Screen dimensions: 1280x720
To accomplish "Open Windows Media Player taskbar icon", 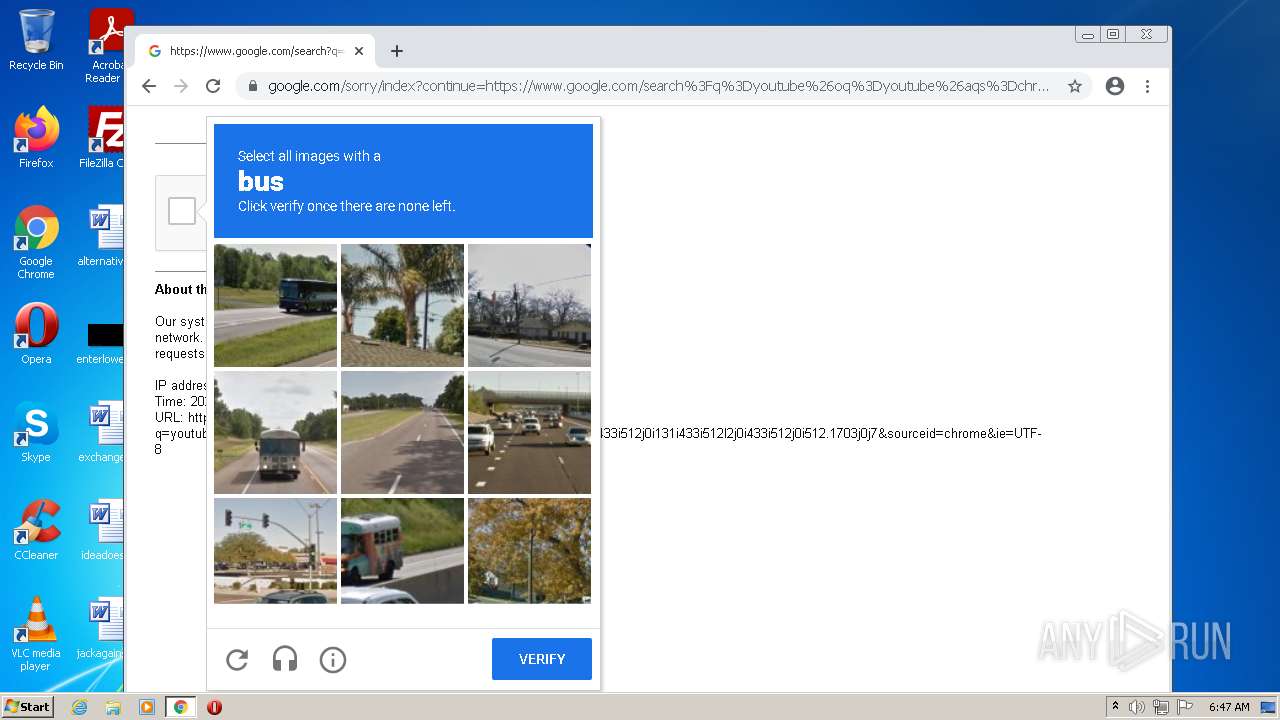I will [146, 707].
